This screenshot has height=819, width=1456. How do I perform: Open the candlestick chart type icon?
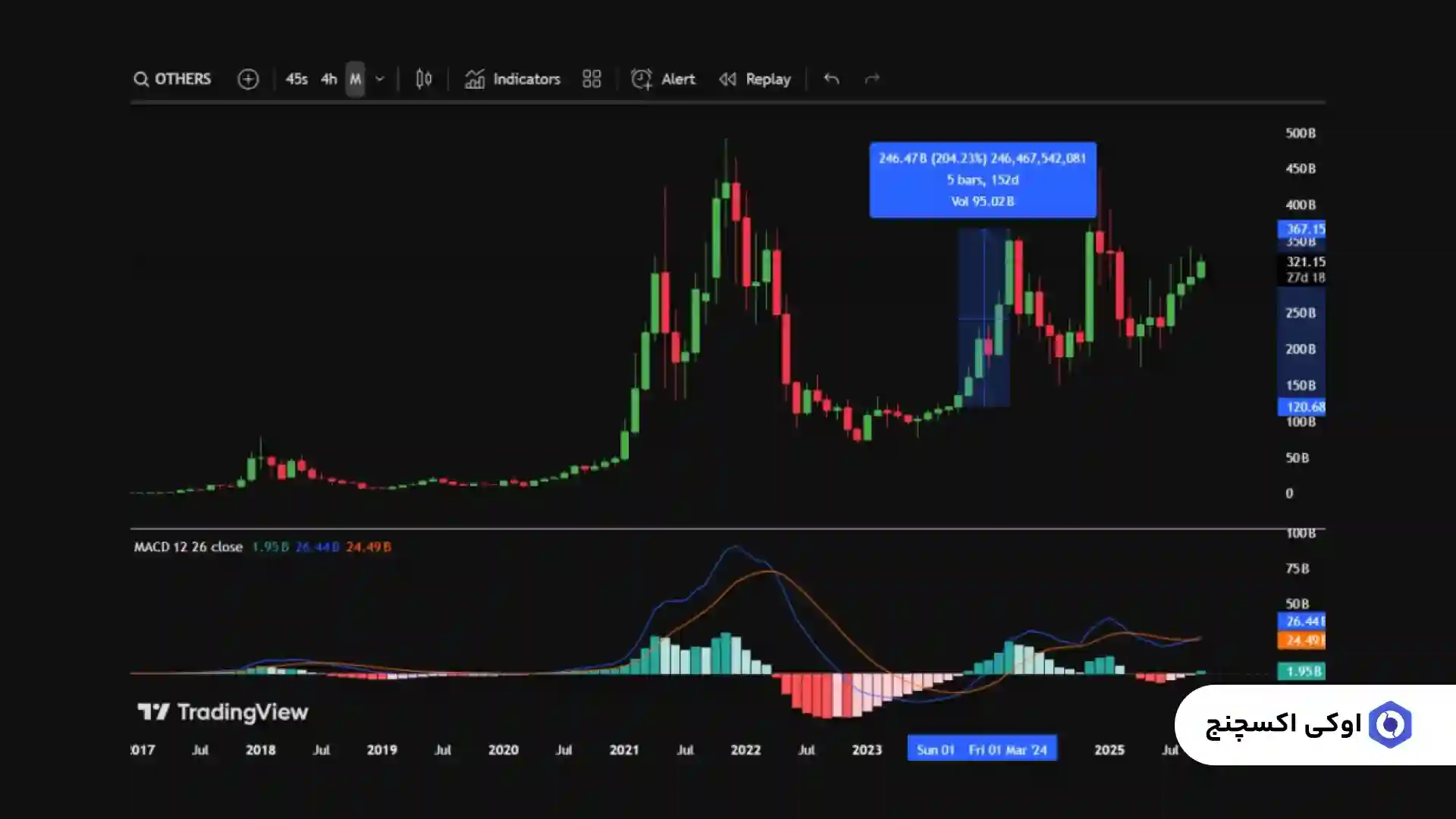click(x=424, y=79)
